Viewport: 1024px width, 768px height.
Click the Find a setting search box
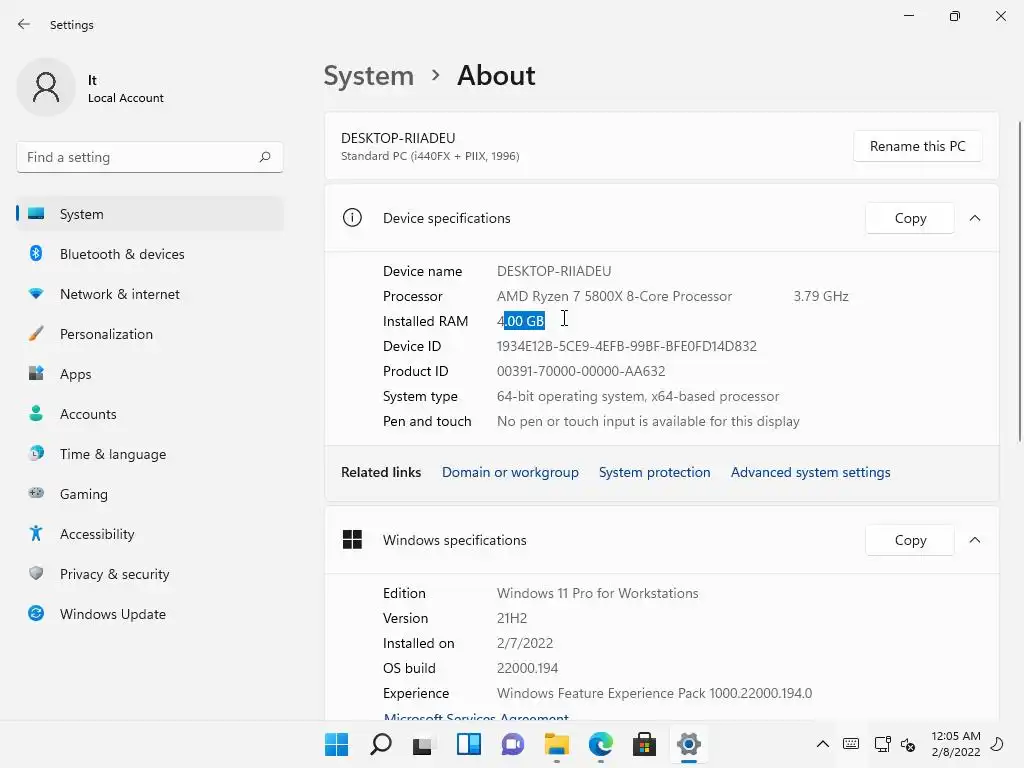click(x=150, y=157)
